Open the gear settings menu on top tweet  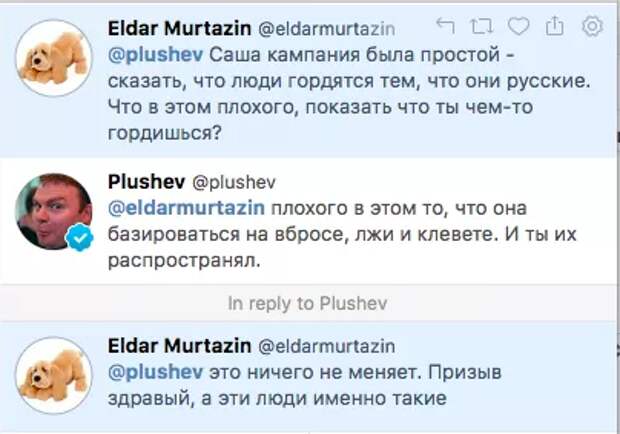click(592, 25)
